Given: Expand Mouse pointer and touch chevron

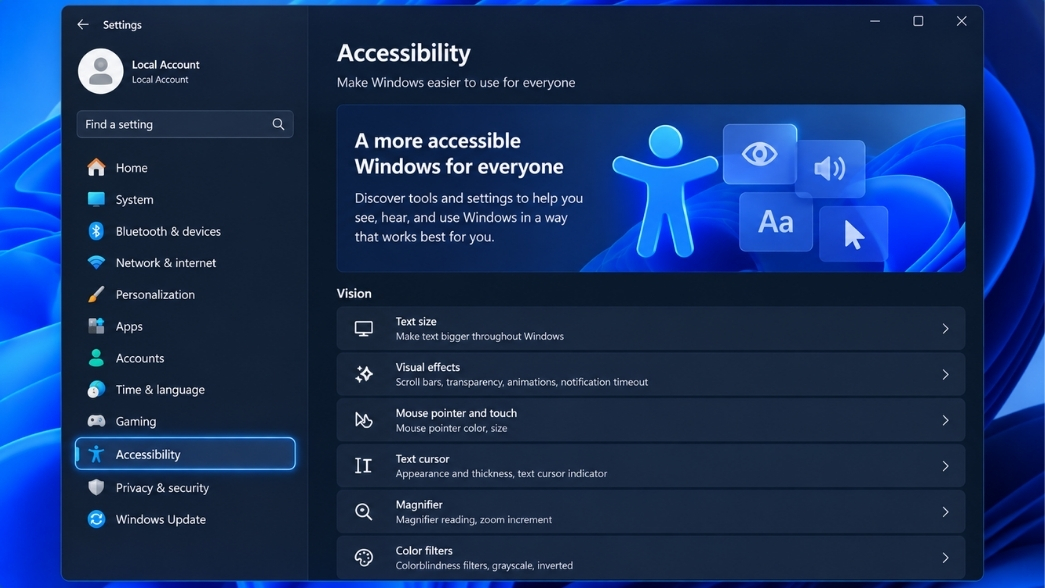Looking at the screenshot, I should click(x=945, y=421).
